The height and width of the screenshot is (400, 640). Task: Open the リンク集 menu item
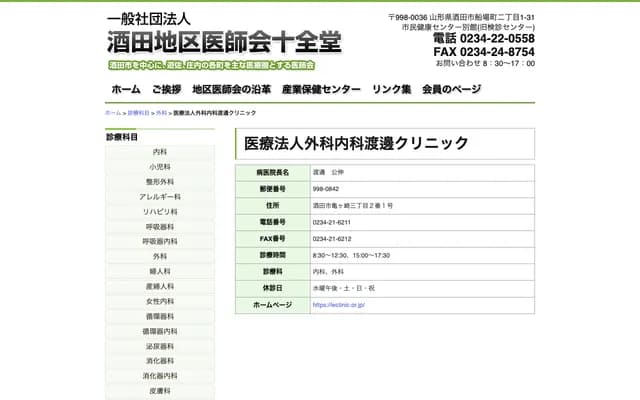pos(391,89)
